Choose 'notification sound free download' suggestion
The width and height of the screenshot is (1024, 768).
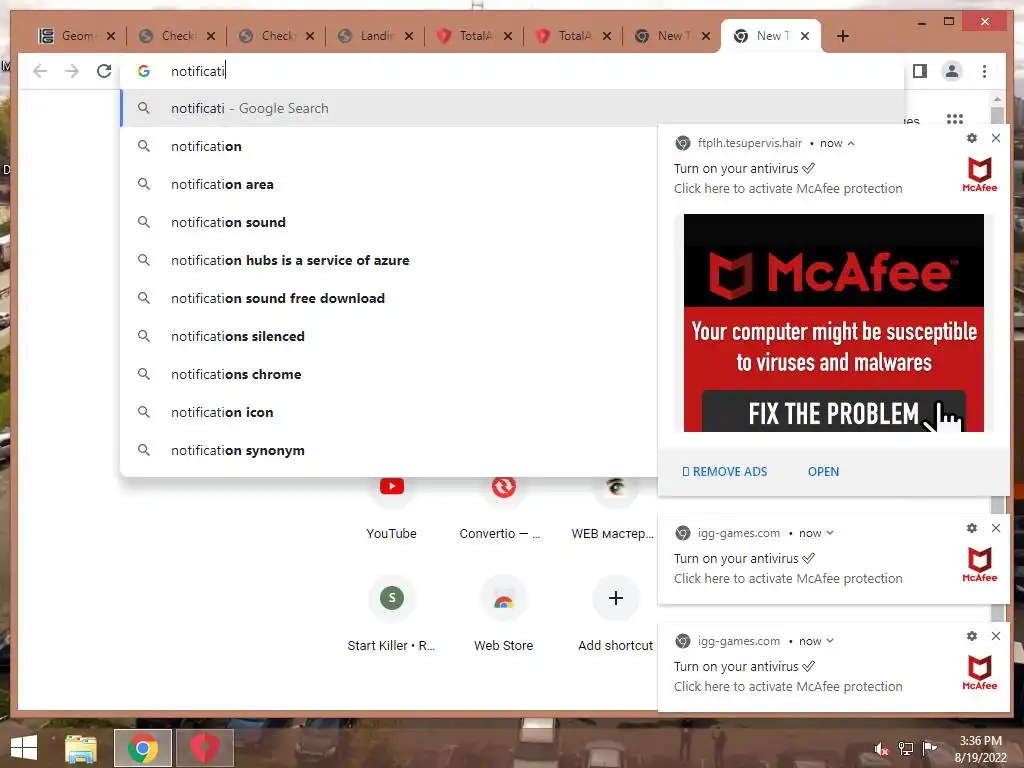click(389, 298)
